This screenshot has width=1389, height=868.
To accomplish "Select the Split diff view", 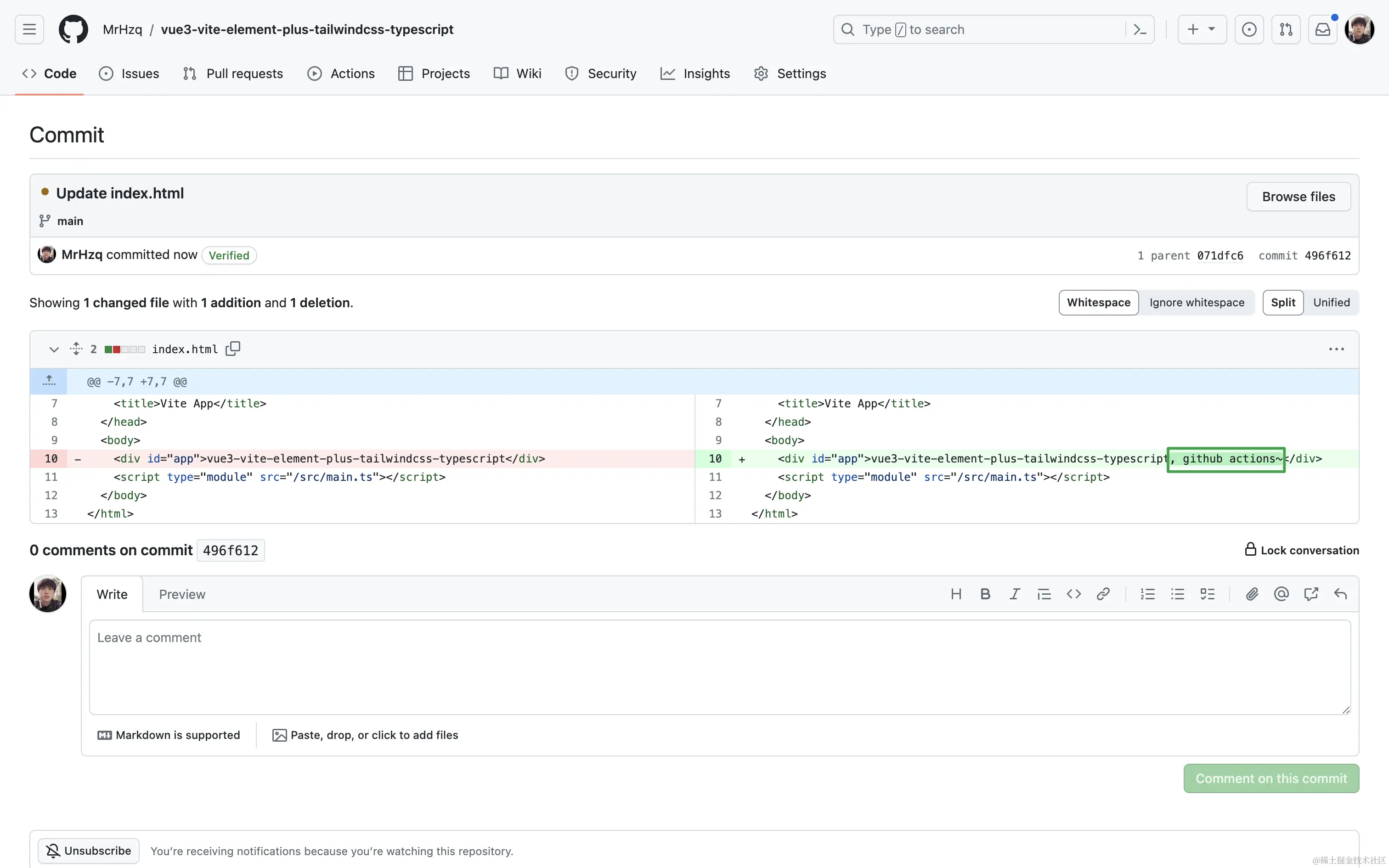I will [x=1283, y=303].
